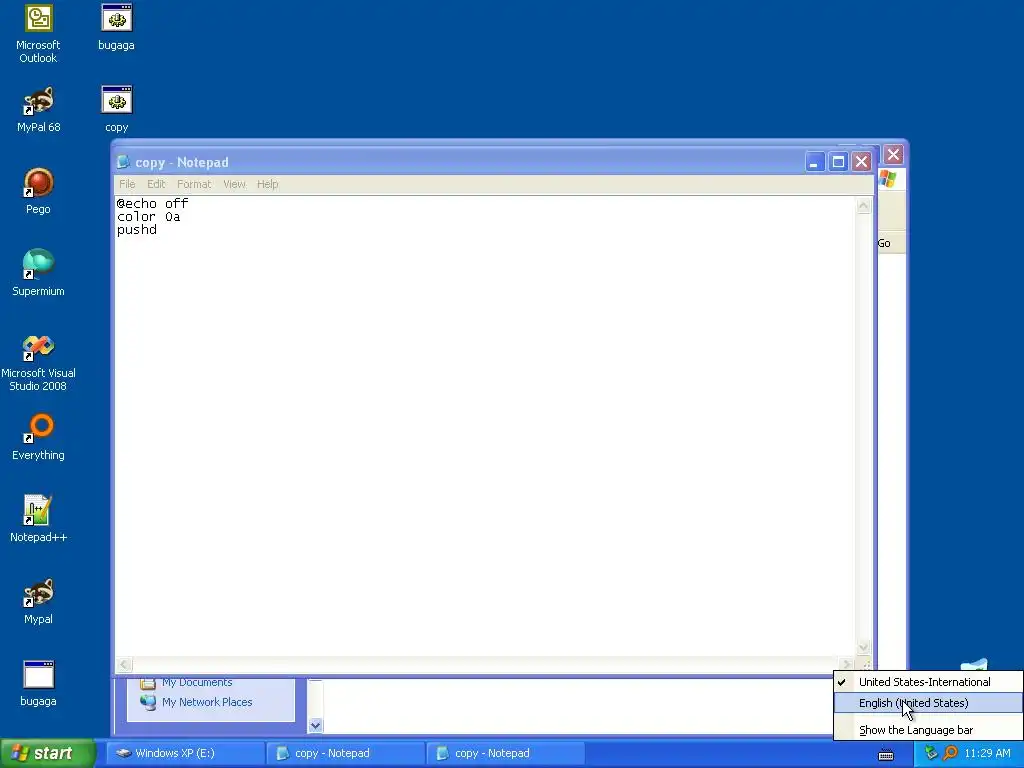Switch to the second copy - Notepad taskbar button

click(505, 753)
